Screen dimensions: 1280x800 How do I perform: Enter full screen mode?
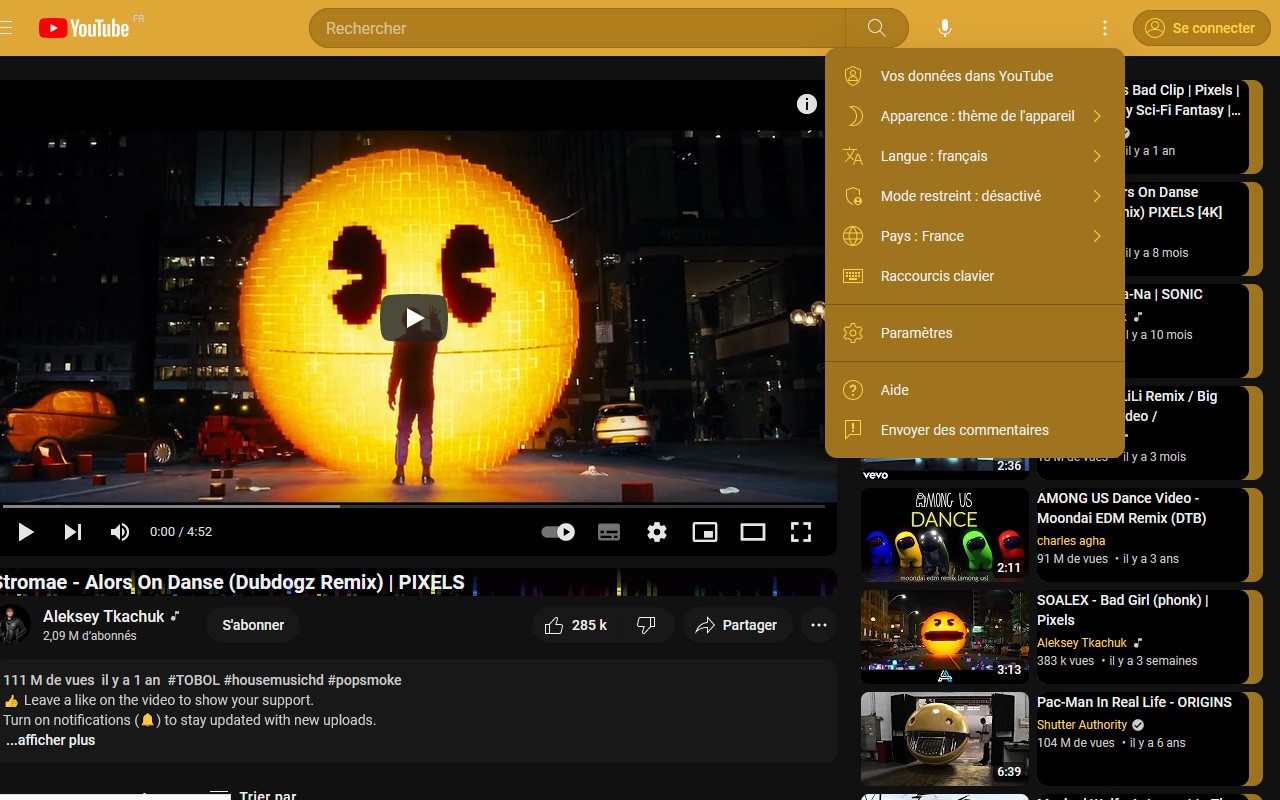(801, 532)
